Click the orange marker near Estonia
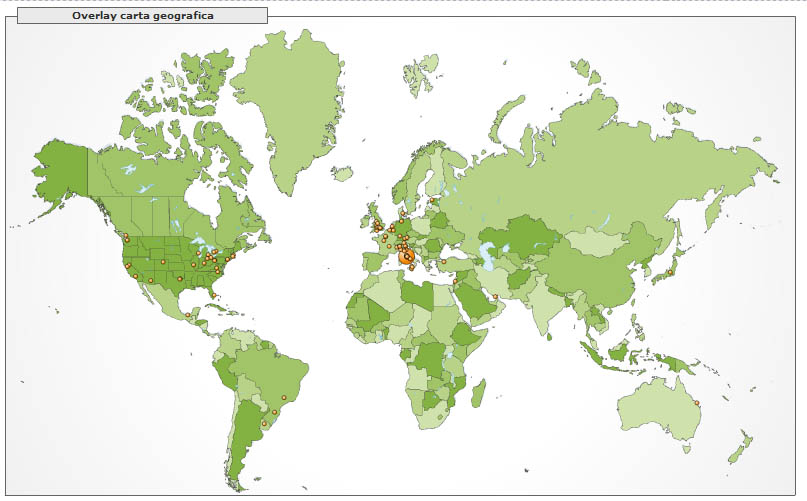 pos(432,200)
